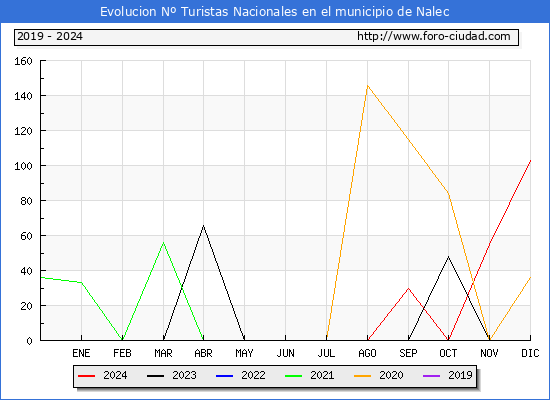Click the black 2023 peak at ABR
550x400 pixels.
[x=203, y=226]
